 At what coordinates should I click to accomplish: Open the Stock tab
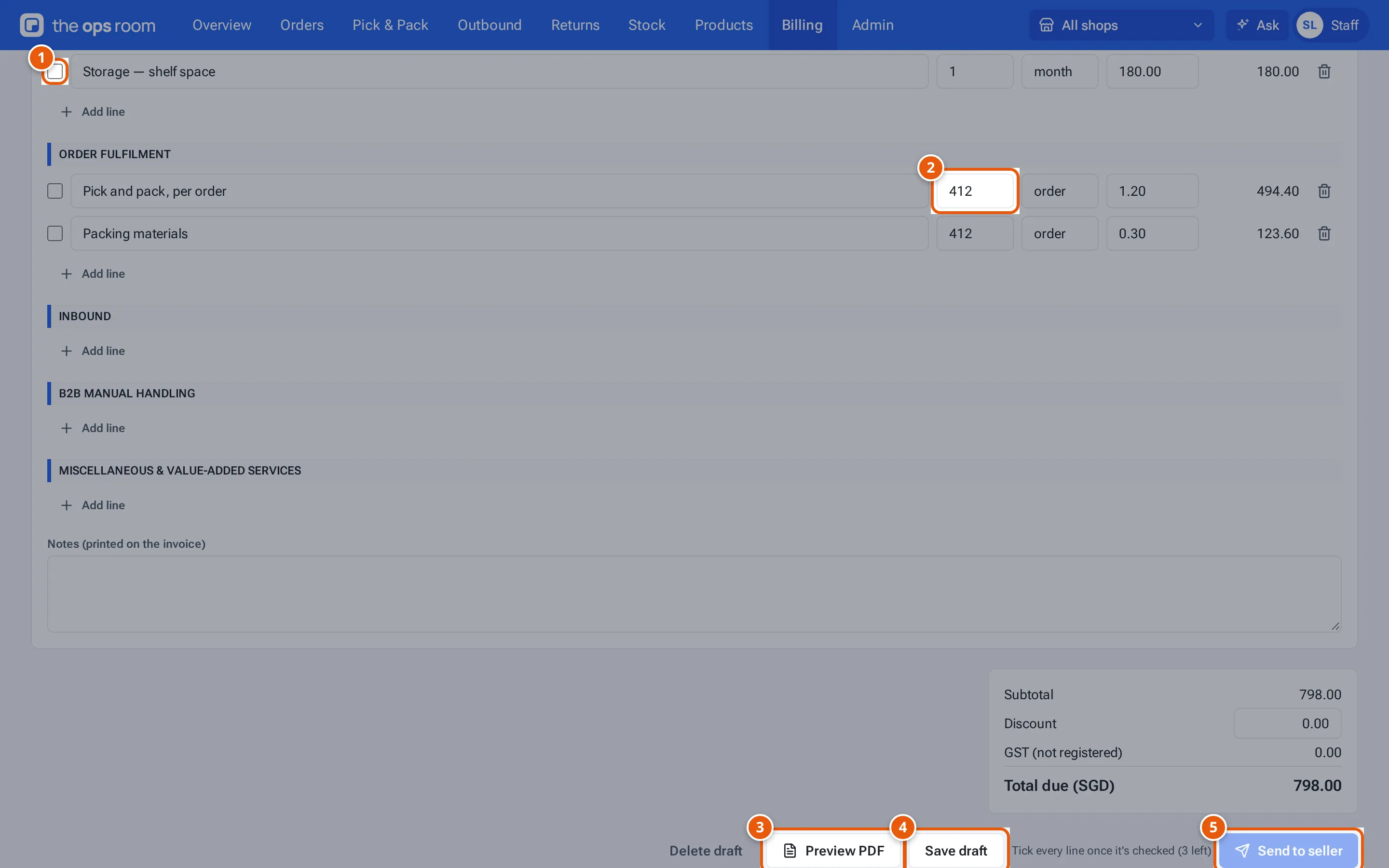pos(647,25)
